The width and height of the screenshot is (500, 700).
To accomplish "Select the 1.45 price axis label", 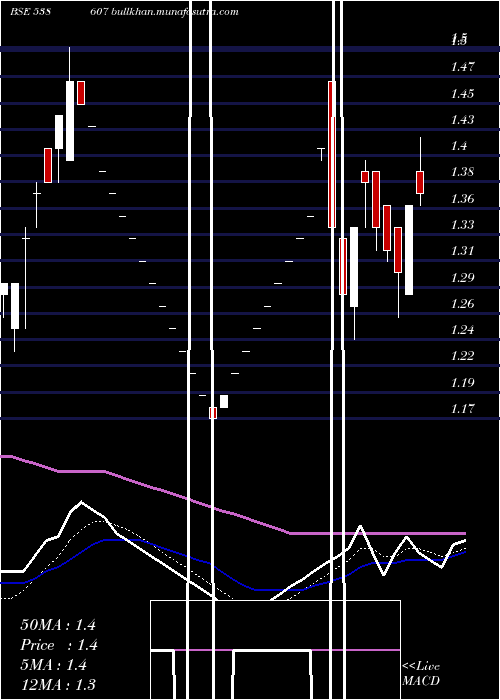I will tap(463, 94).
